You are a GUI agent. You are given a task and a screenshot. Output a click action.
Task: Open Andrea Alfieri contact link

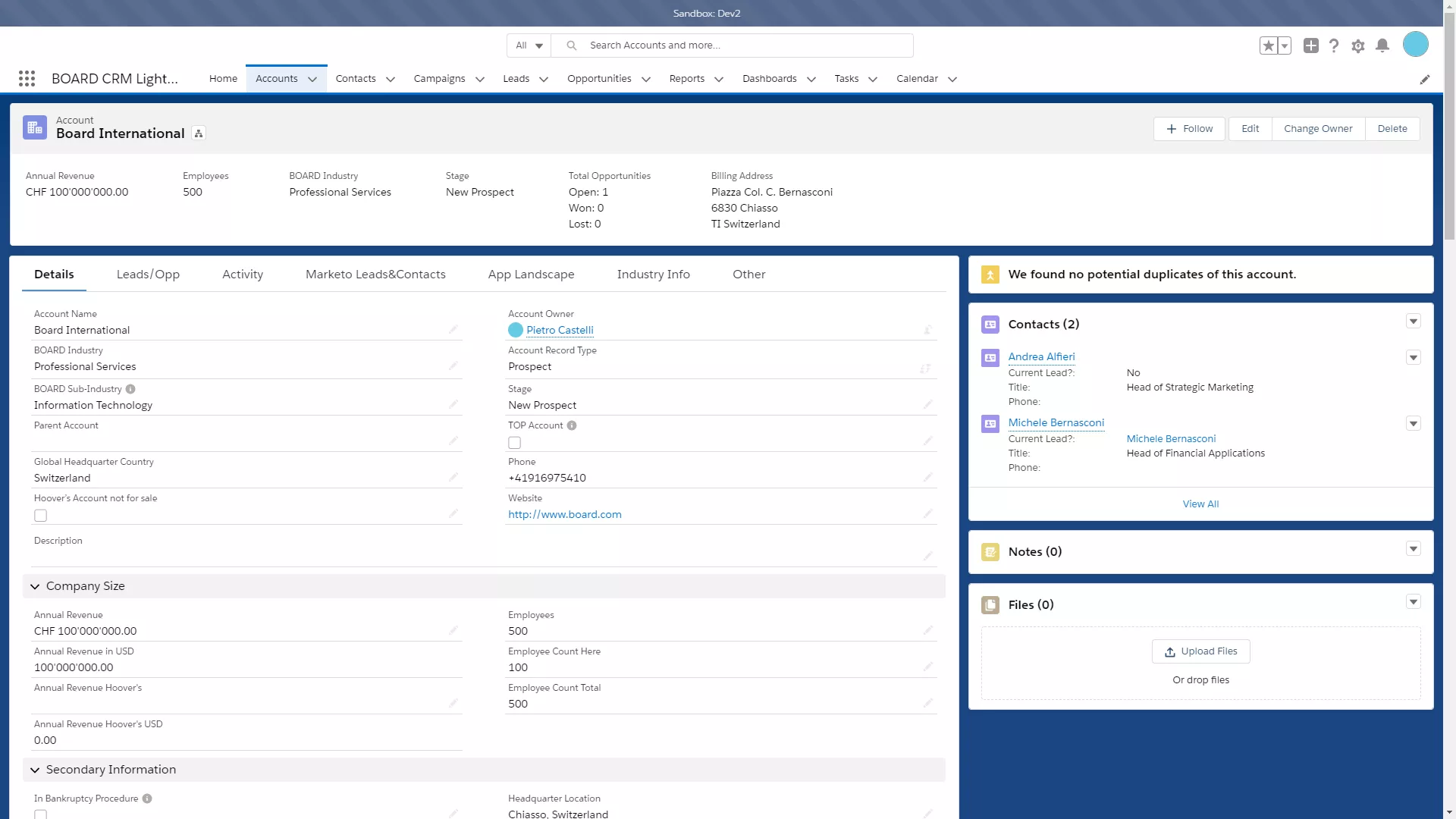pyautogui.click(x=1042, y=356)
